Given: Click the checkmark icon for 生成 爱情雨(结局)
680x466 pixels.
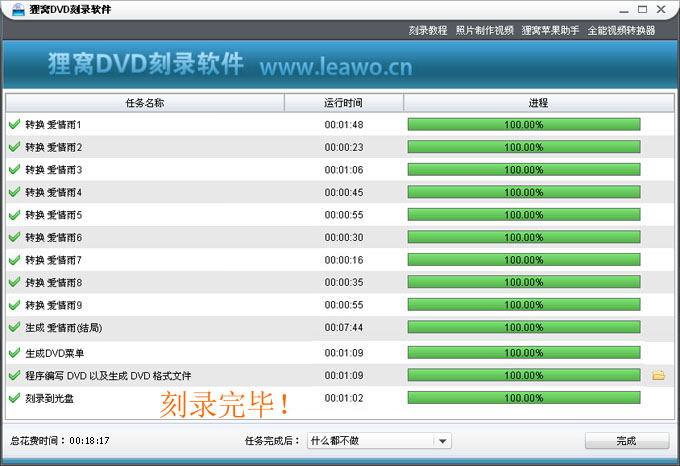Looking at the screenshot, I should (15, 327).
